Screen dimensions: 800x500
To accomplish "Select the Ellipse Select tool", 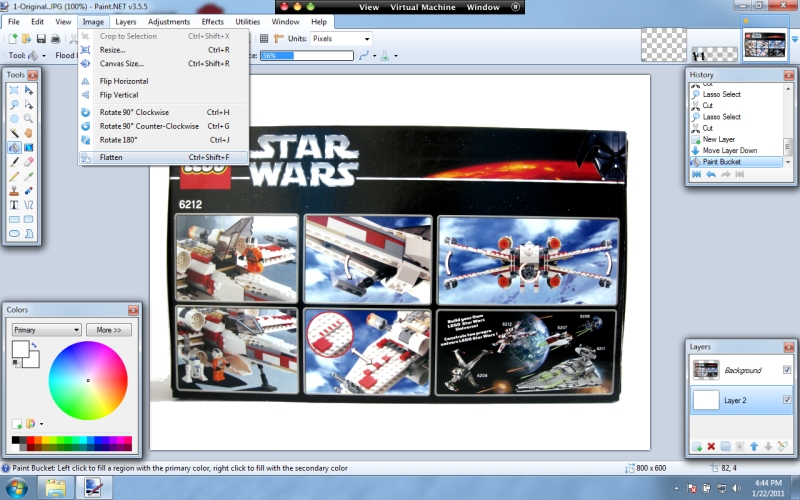I will point(14,119).
